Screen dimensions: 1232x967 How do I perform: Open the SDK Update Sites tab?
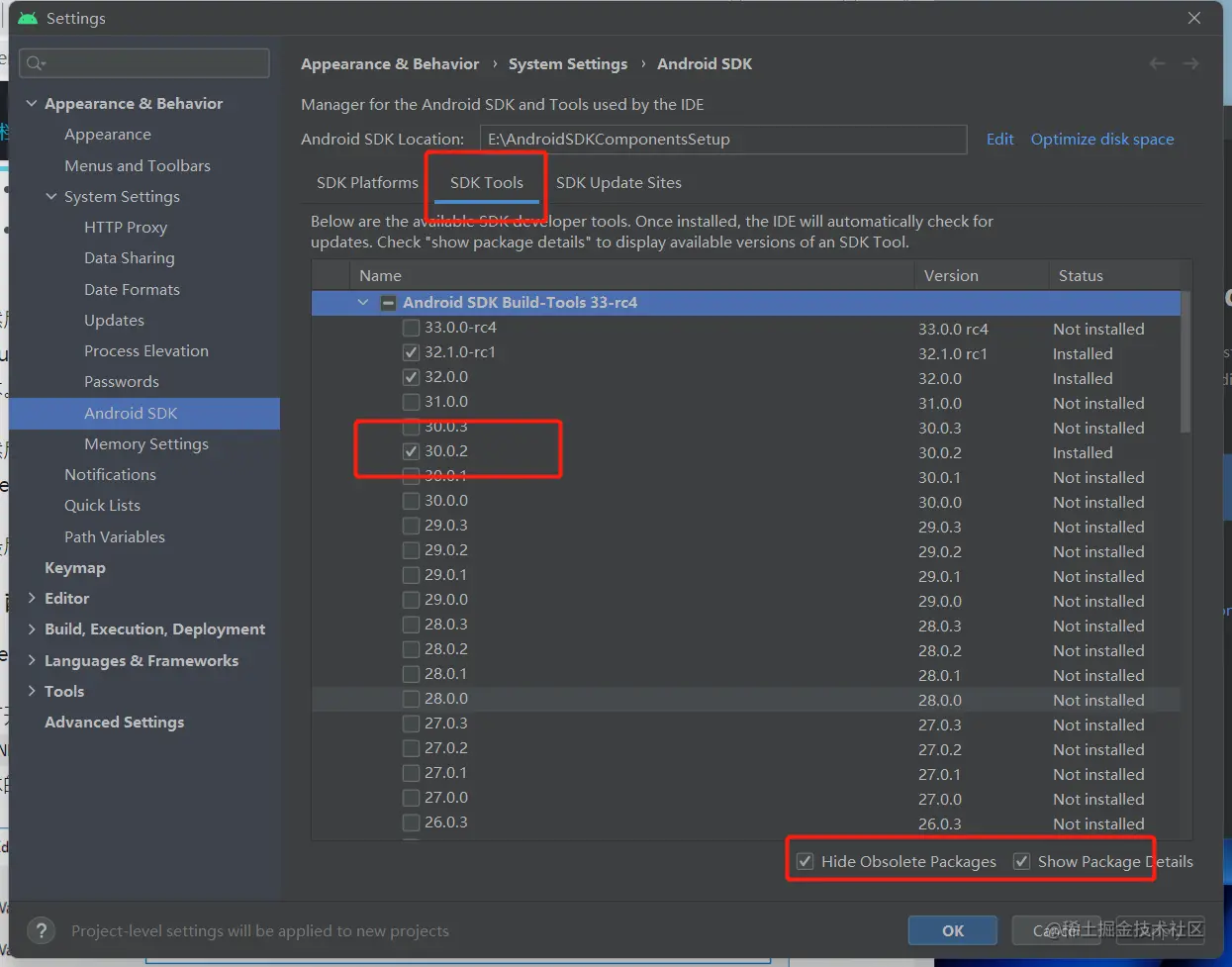click(x=618, y=183)
